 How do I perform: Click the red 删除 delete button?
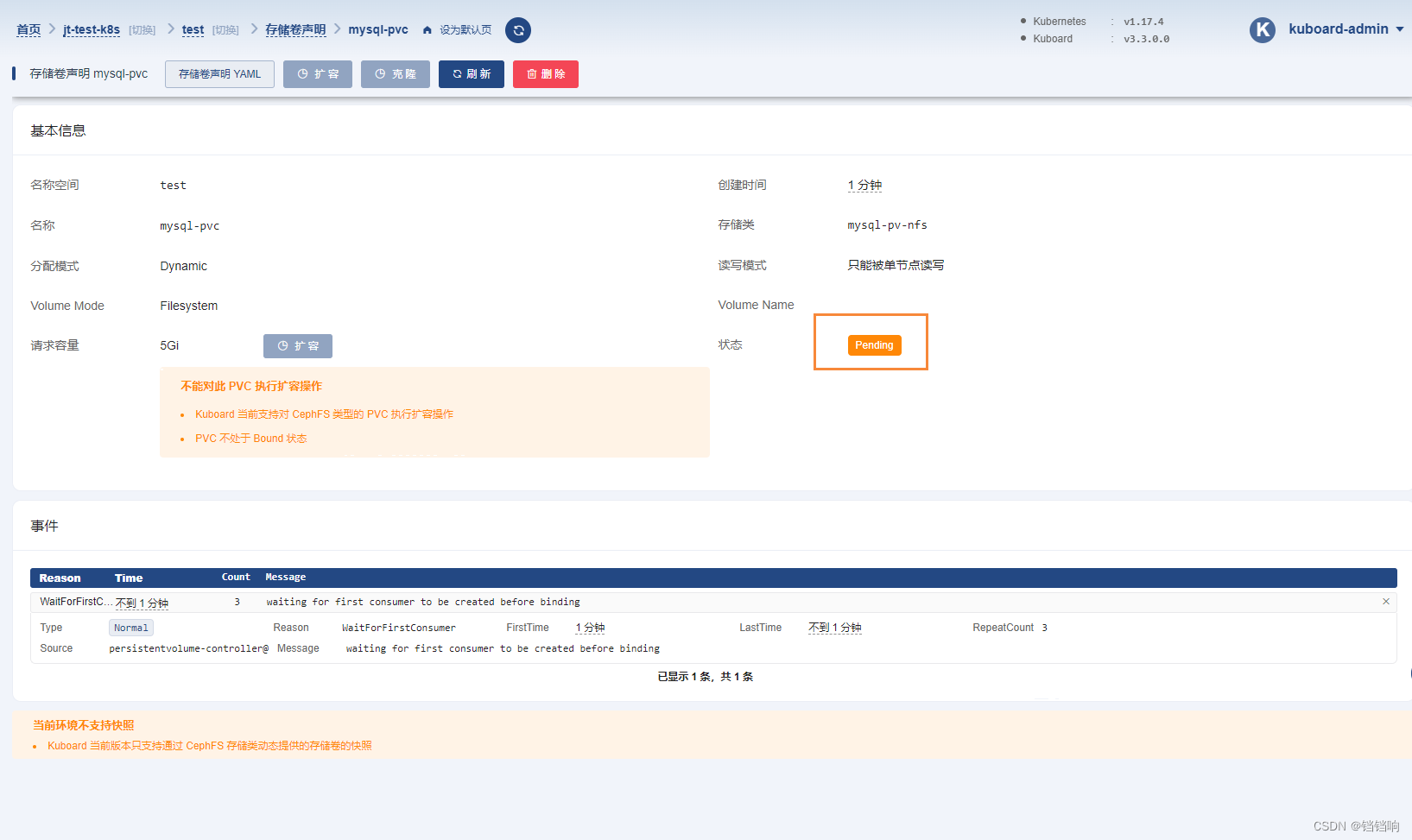coord(546,74)
